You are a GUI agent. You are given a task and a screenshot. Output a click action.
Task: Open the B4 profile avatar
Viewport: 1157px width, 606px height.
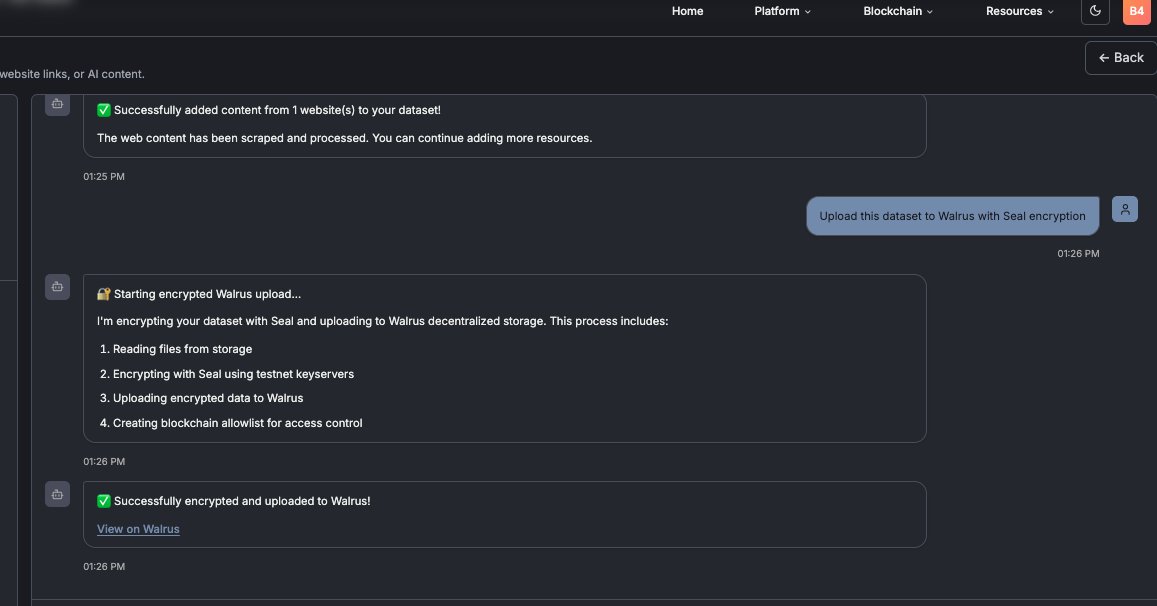[x=1136, y=11]
